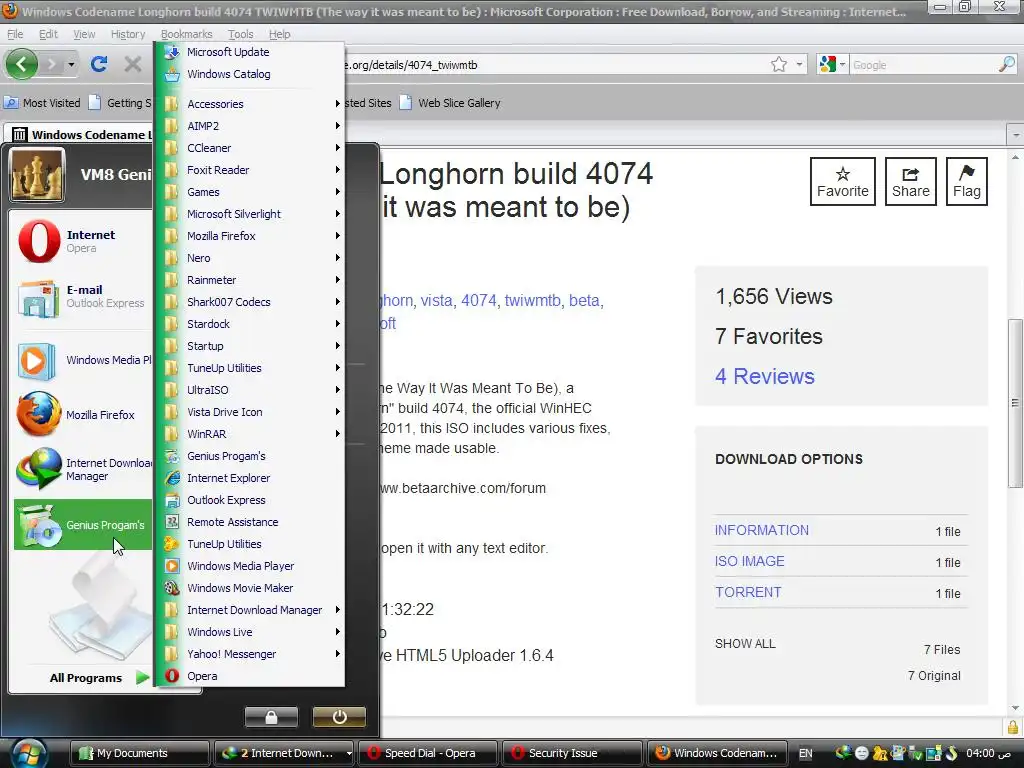Open Windows Catalog entry
The width and height of the screenshot is (1024, 768).
click(248, 74)
